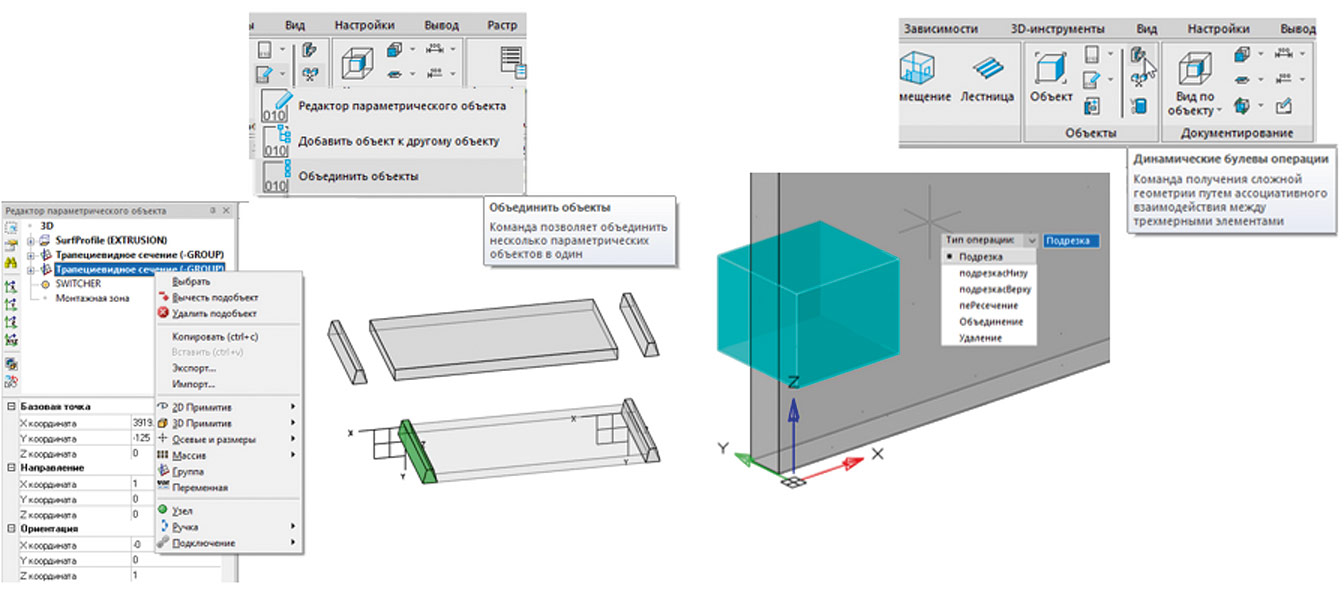Collapse the Базовая точка property section

(10, 407)
